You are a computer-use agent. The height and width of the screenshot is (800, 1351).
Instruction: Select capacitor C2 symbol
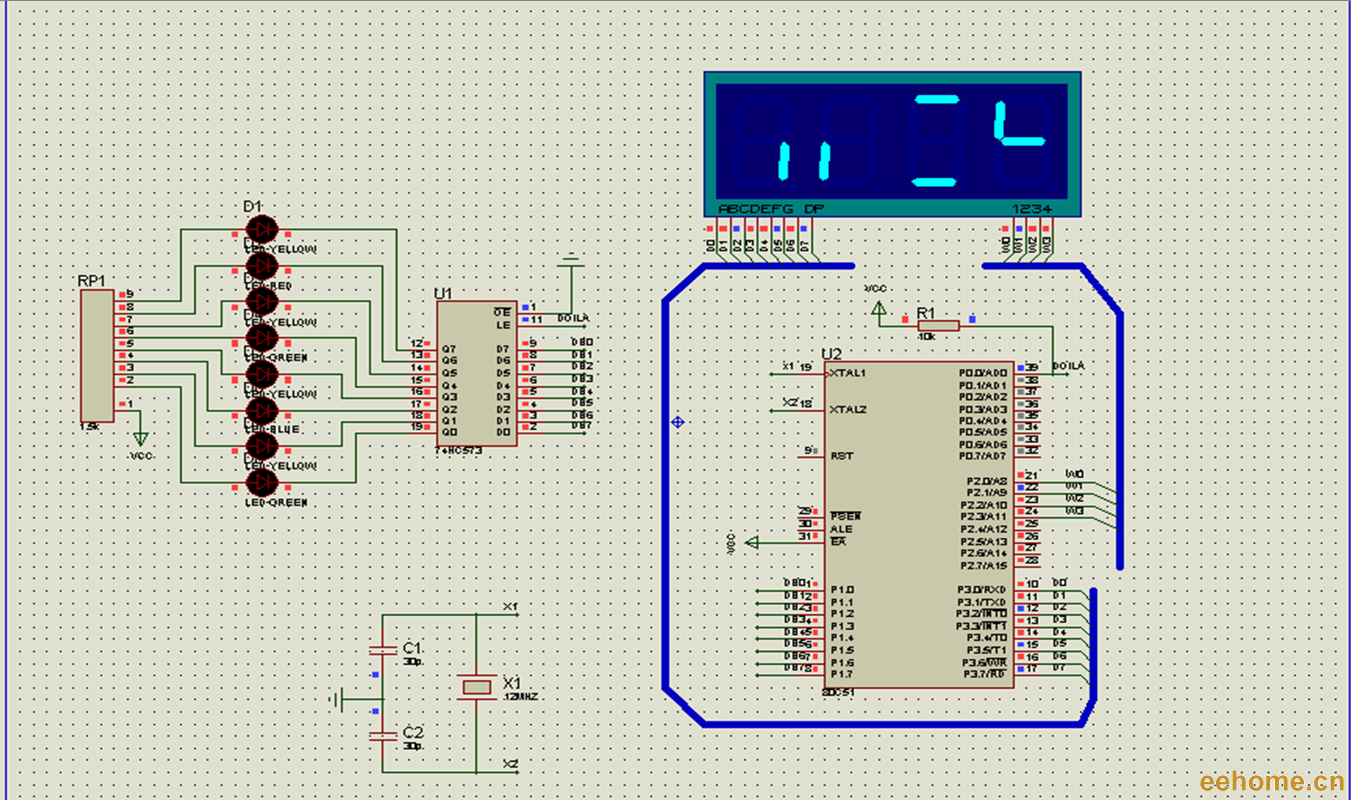click(x=382, y=735)
